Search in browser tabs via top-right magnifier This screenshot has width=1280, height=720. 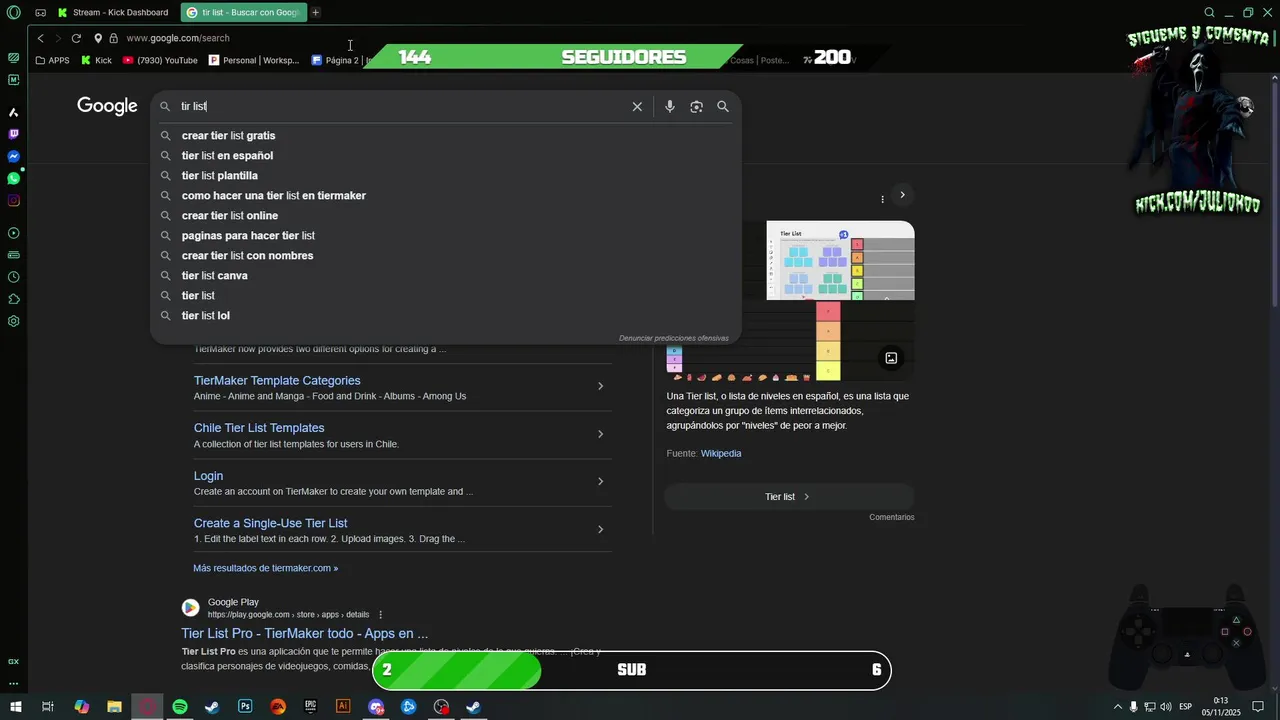[x=1209, y=13]
